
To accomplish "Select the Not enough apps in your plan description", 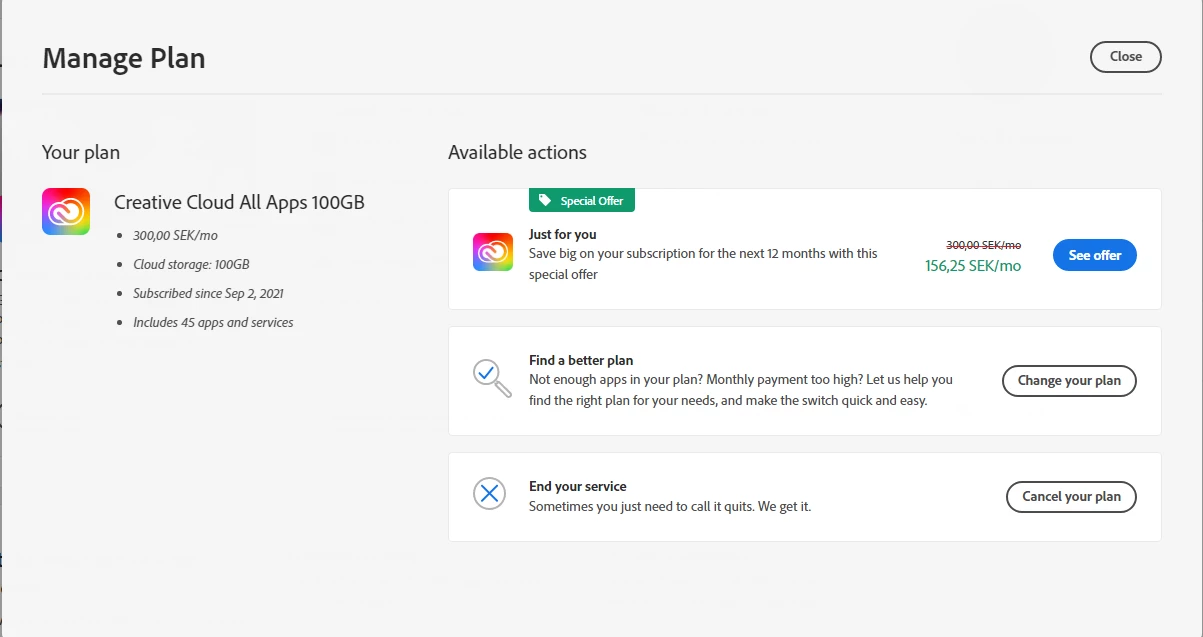I will pyautogui.click(x=741, y=390).
